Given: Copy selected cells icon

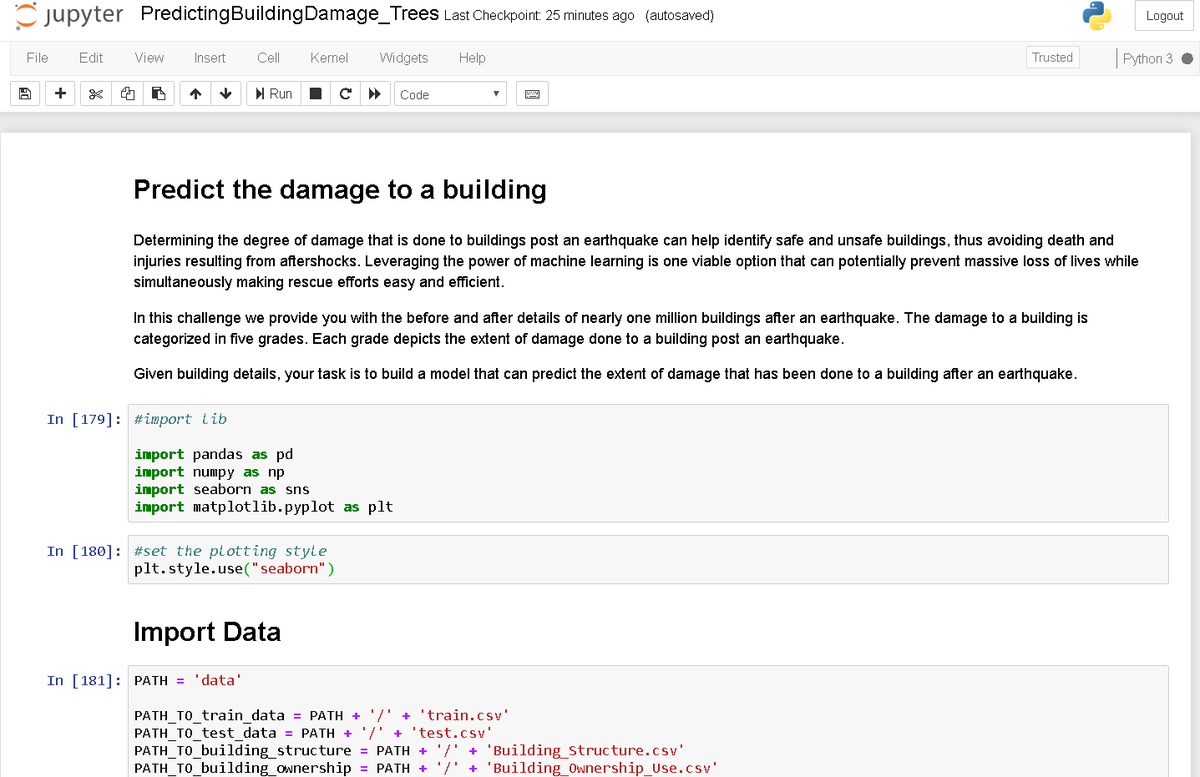Looking at the screenshot, I should click(x=127, y=94).
